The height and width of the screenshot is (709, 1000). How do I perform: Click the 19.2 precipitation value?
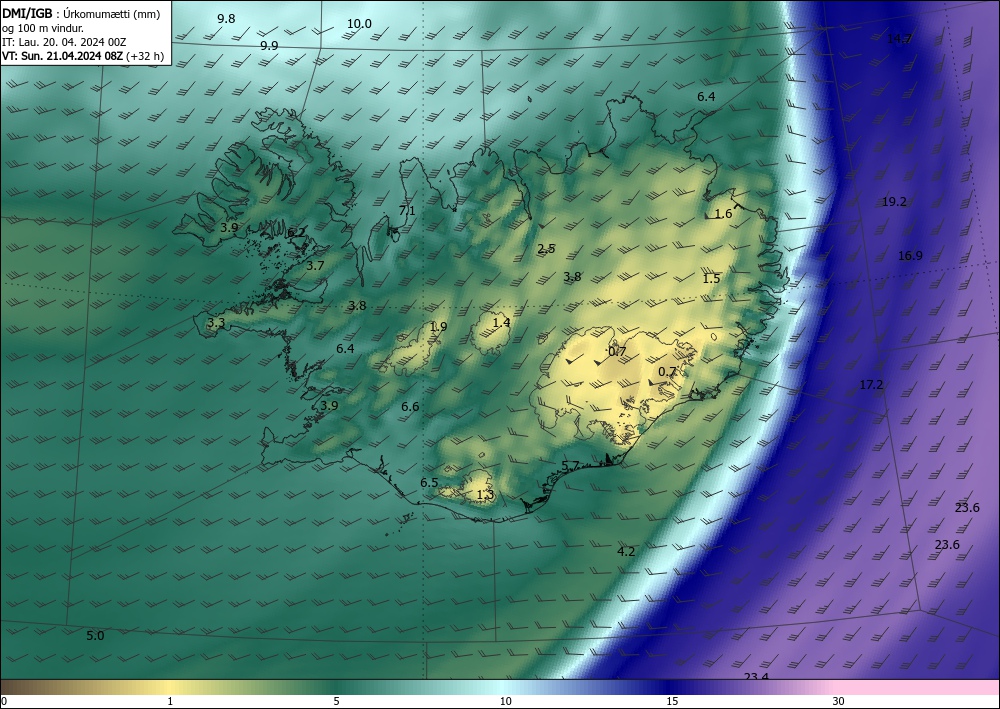coord(894,202)
